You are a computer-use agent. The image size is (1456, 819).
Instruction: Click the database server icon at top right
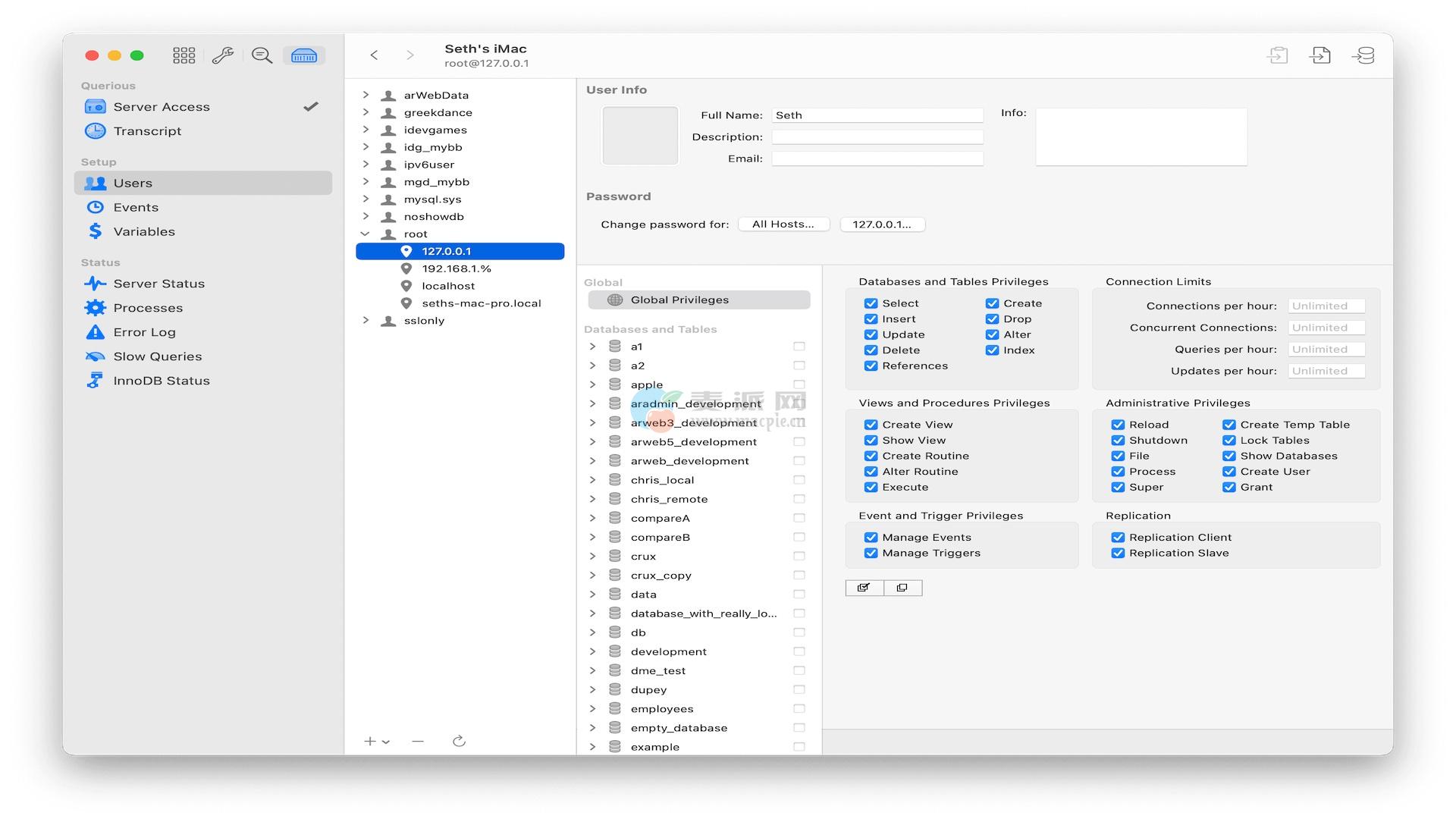1363,55
